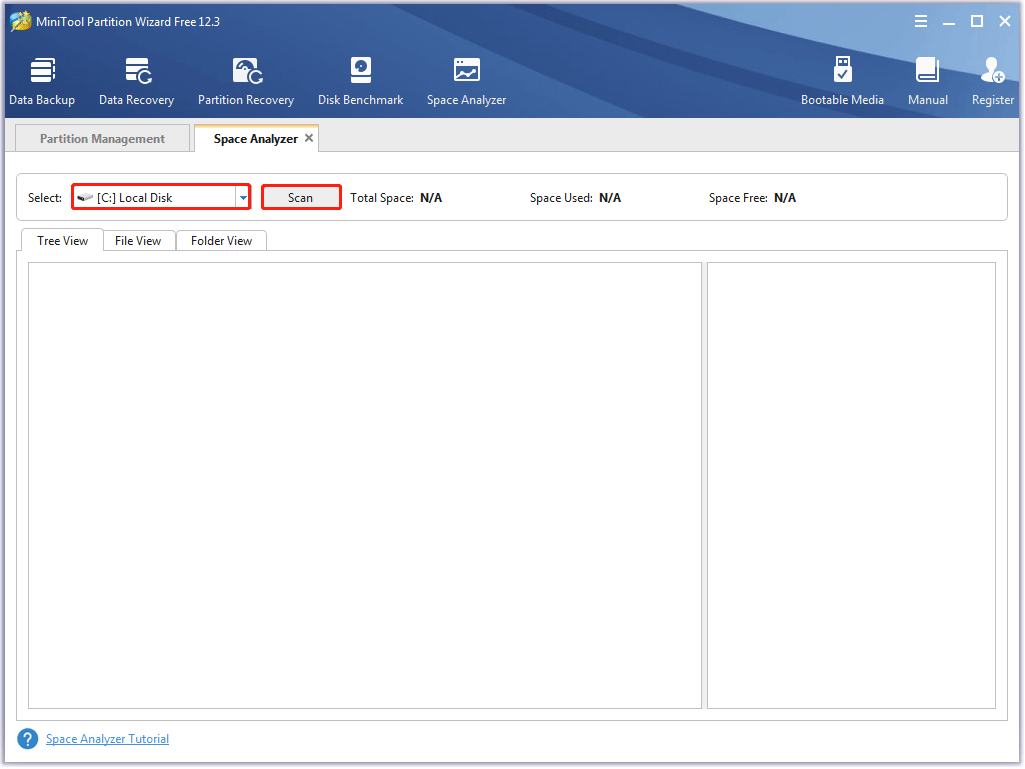Click the Select: label
1025x769 pixels.
point(44,198)
